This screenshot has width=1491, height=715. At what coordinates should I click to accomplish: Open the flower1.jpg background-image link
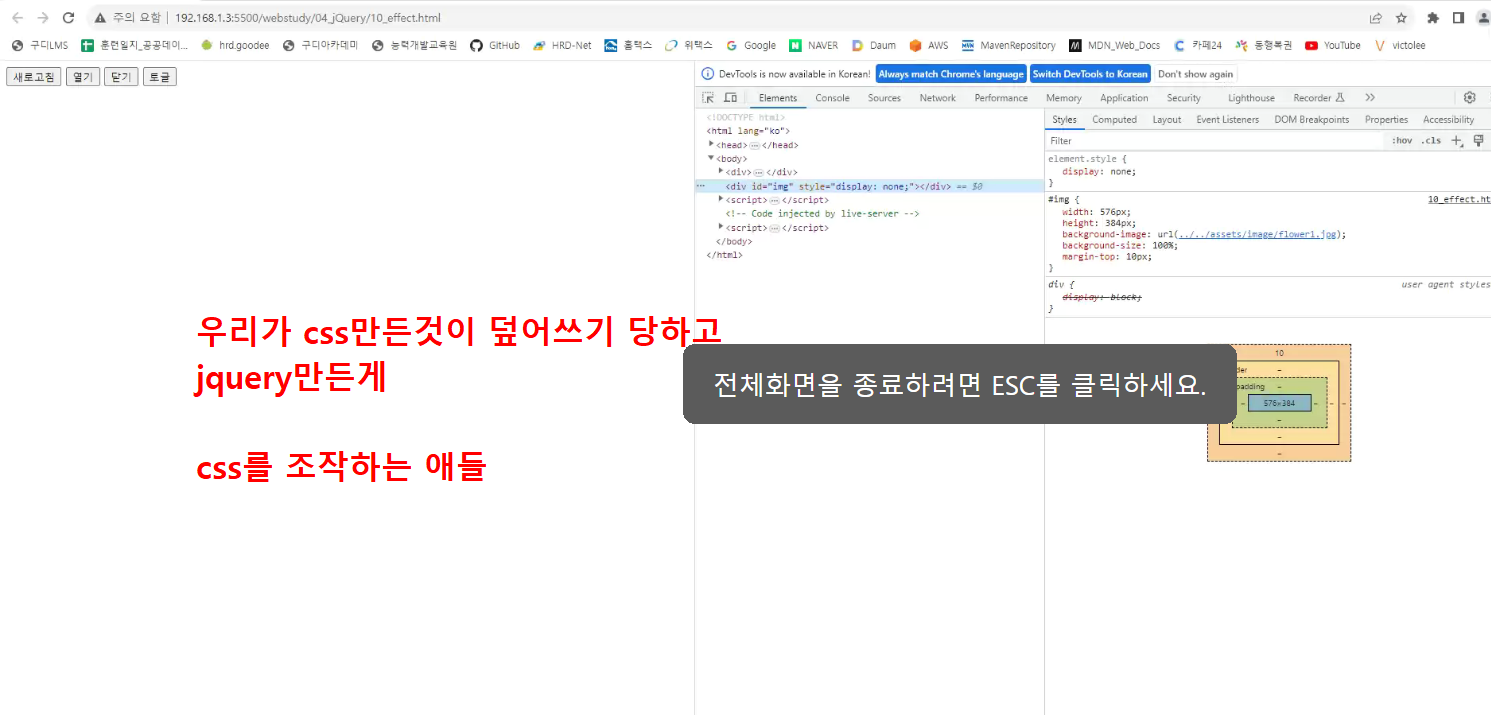[x=1258, y=235]
